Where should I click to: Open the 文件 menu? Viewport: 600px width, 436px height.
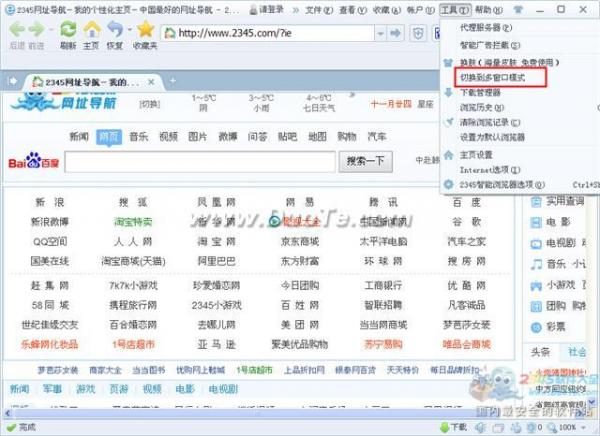point(319,10)
